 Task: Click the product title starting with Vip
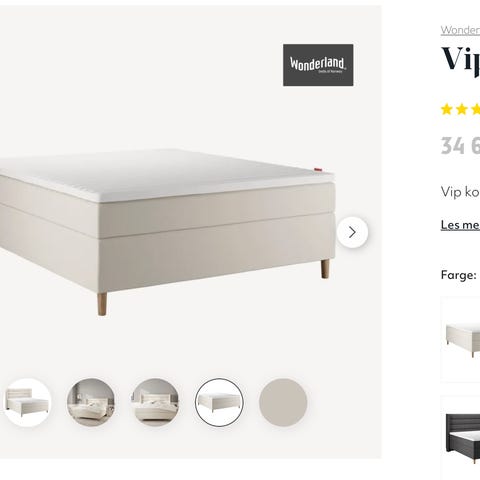pos(461,60)
